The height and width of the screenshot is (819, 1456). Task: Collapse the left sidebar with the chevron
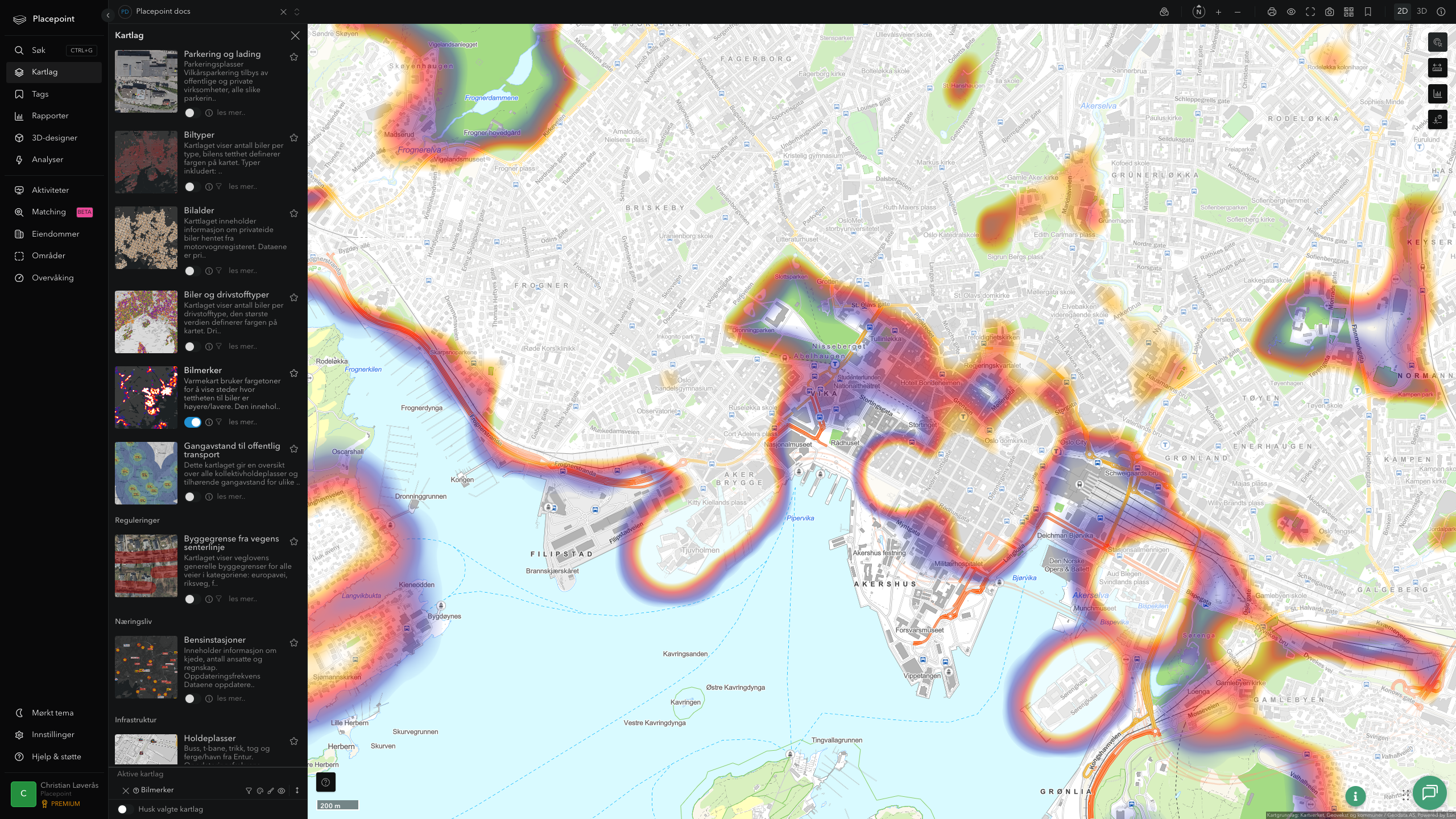[108, 15]
